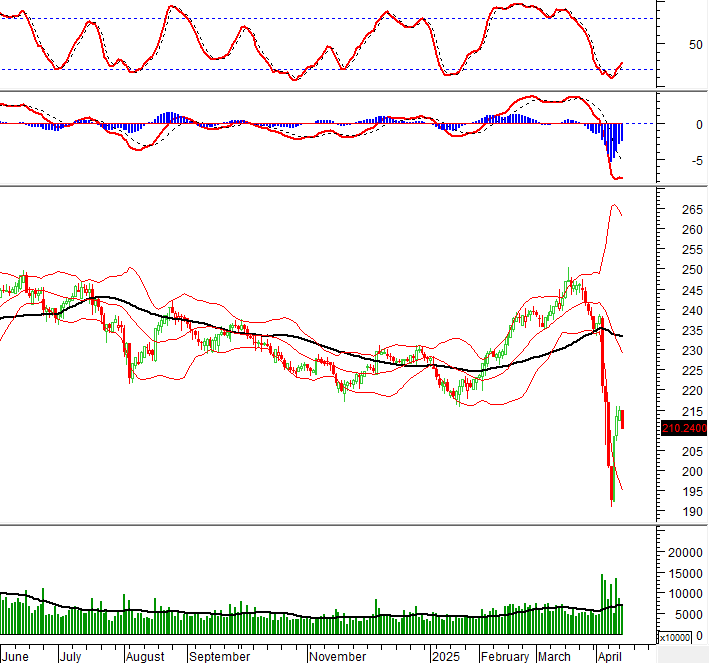Select the 265 price axis label
The width and height of the screenshot is (709, 663).
[x=692, y=209]
